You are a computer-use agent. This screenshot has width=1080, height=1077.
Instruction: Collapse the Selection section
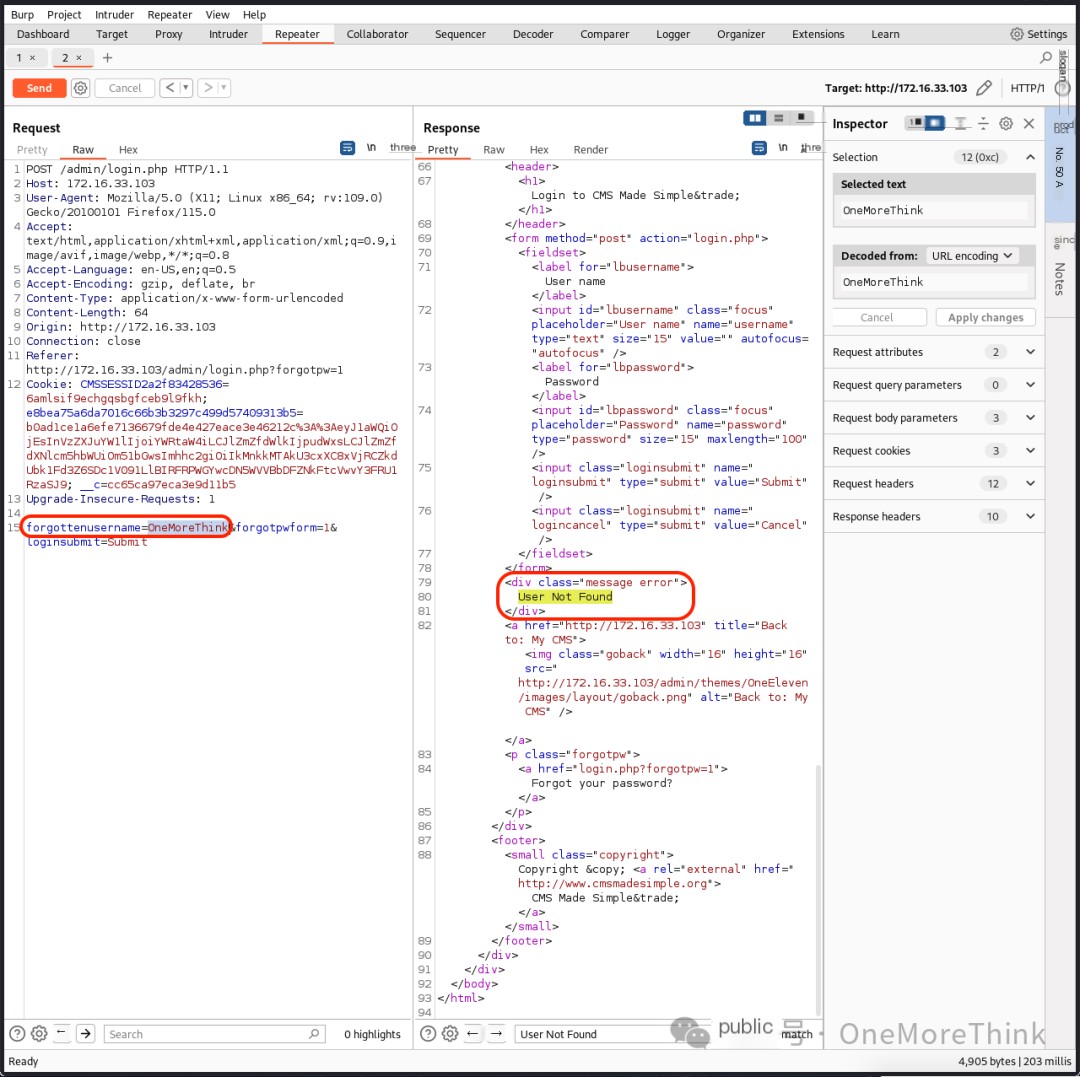(x=1030, y=157)
